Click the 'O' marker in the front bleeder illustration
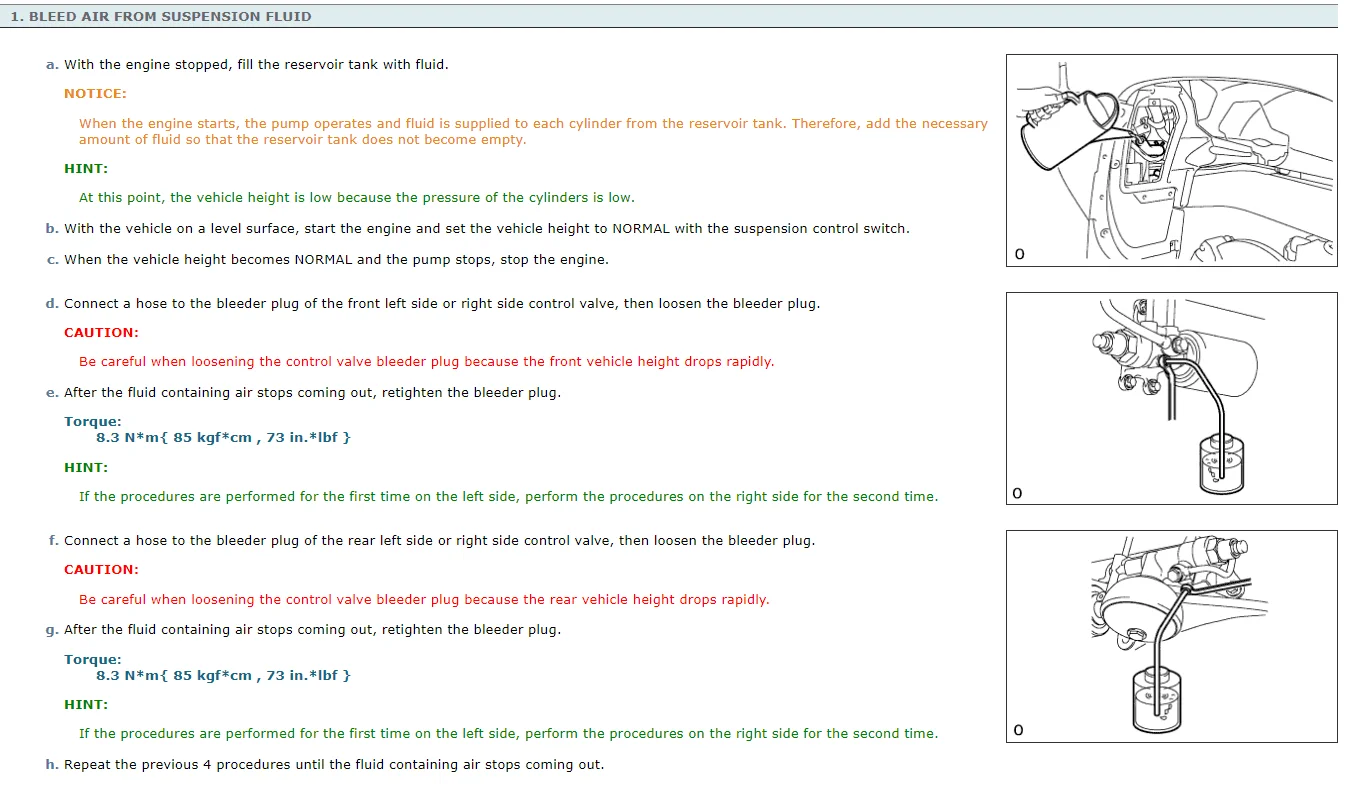Image resolution: width=1361 pixels, height=802 pixels. 1017,493
